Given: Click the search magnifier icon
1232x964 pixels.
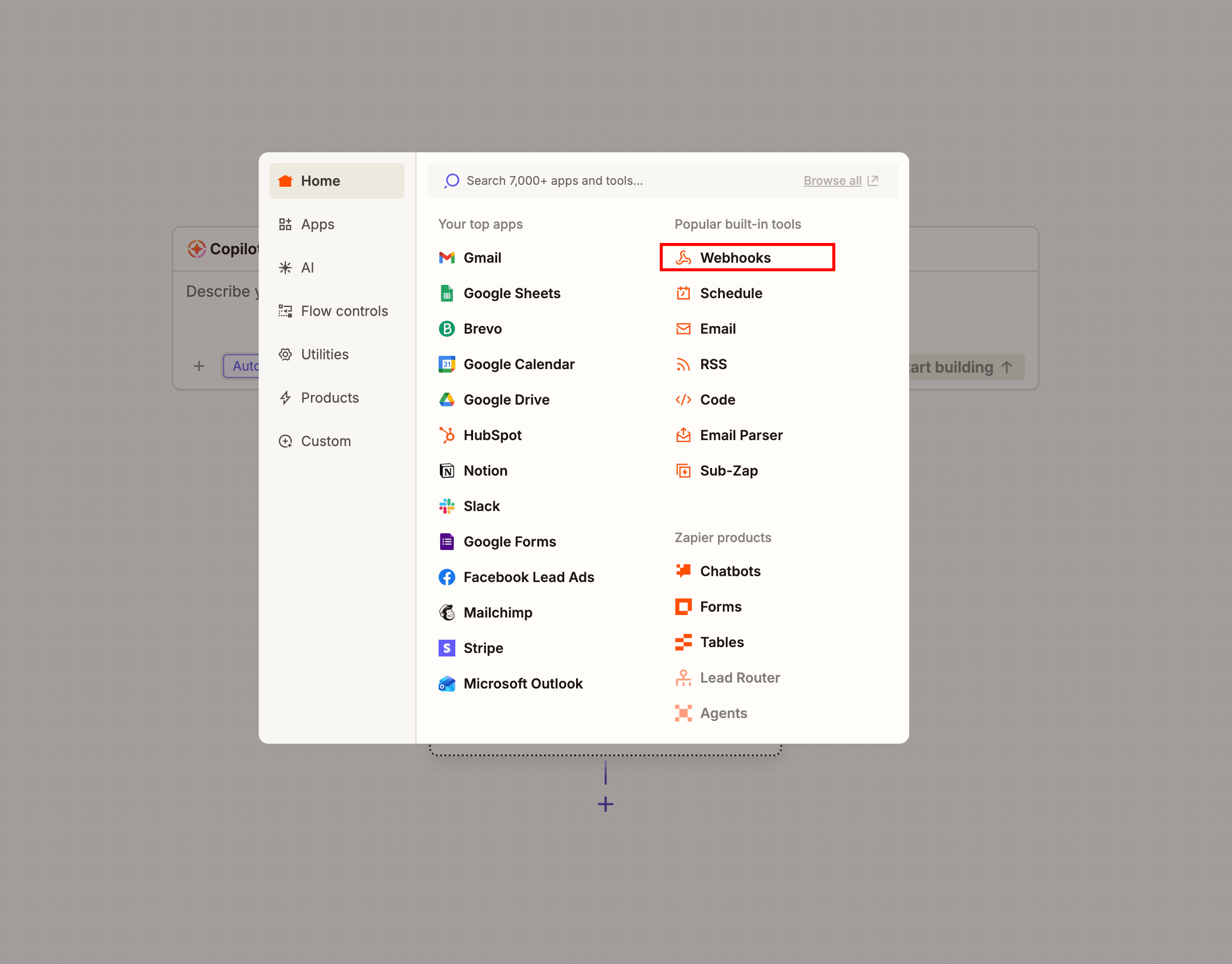Looking at the screenshot, I should click(x=451, y=180).
